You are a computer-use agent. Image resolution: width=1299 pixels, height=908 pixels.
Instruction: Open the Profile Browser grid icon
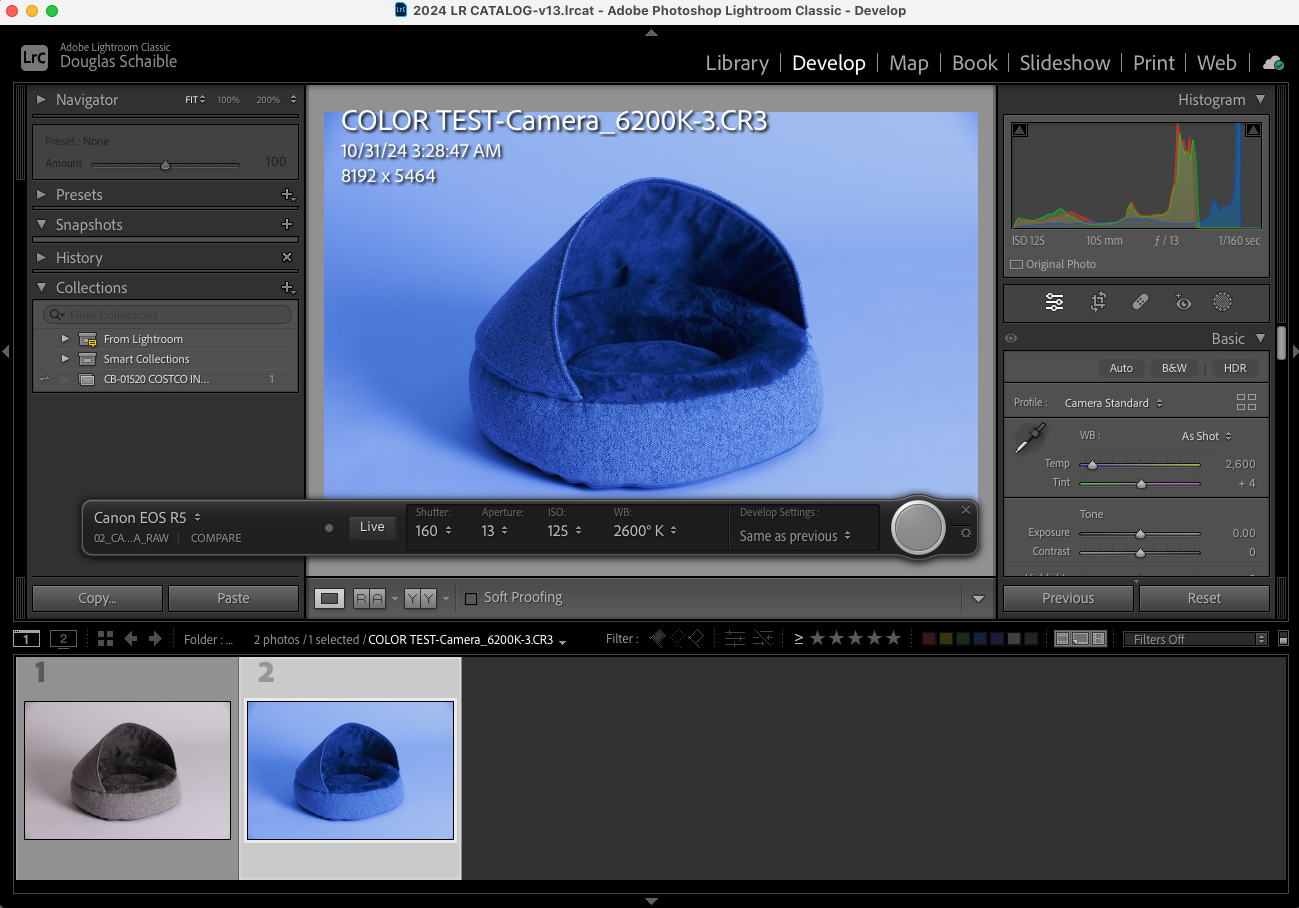[1246, 401]
